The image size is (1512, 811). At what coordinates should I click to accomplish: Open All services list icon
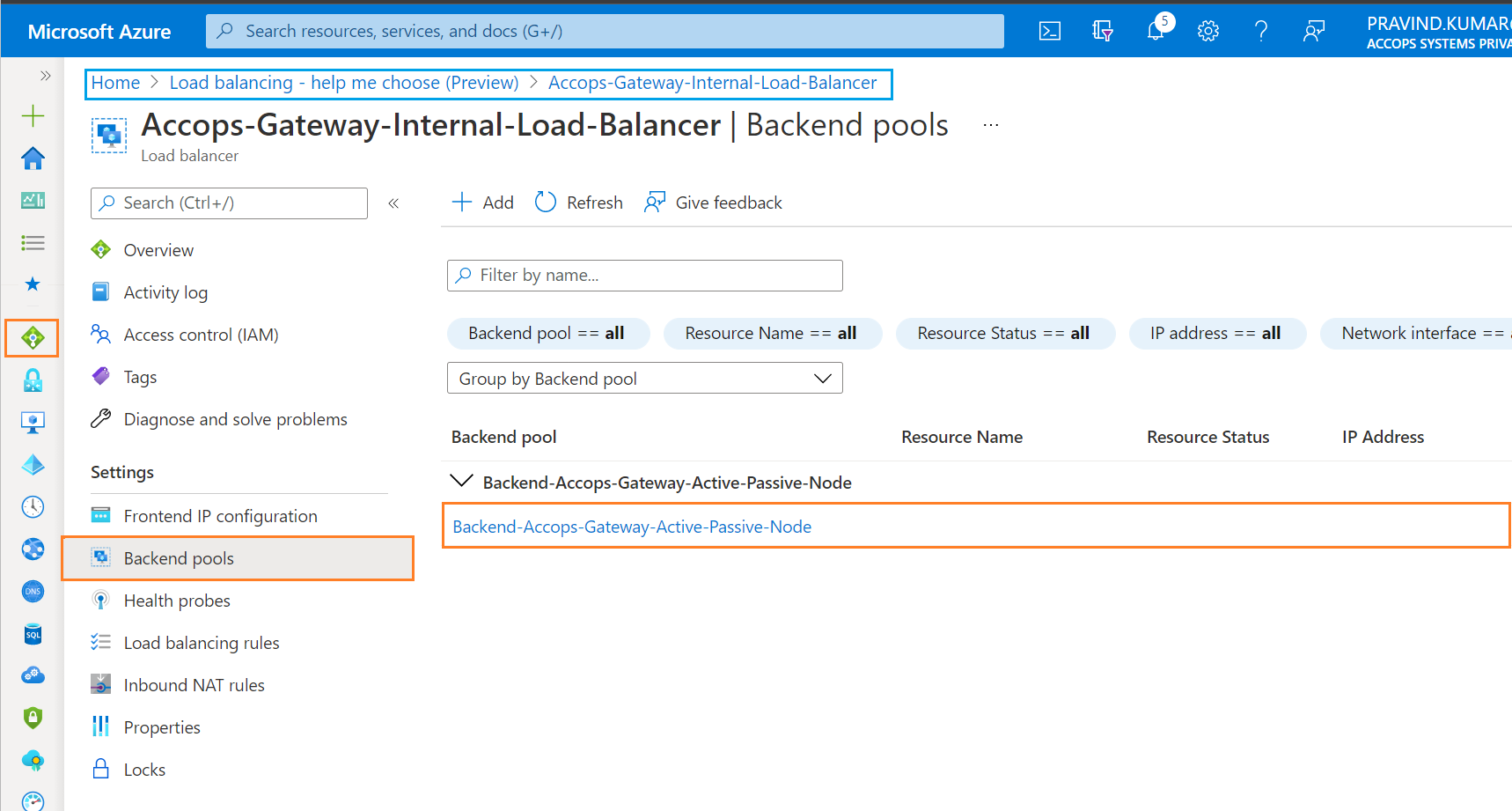[x=33, y=242]
